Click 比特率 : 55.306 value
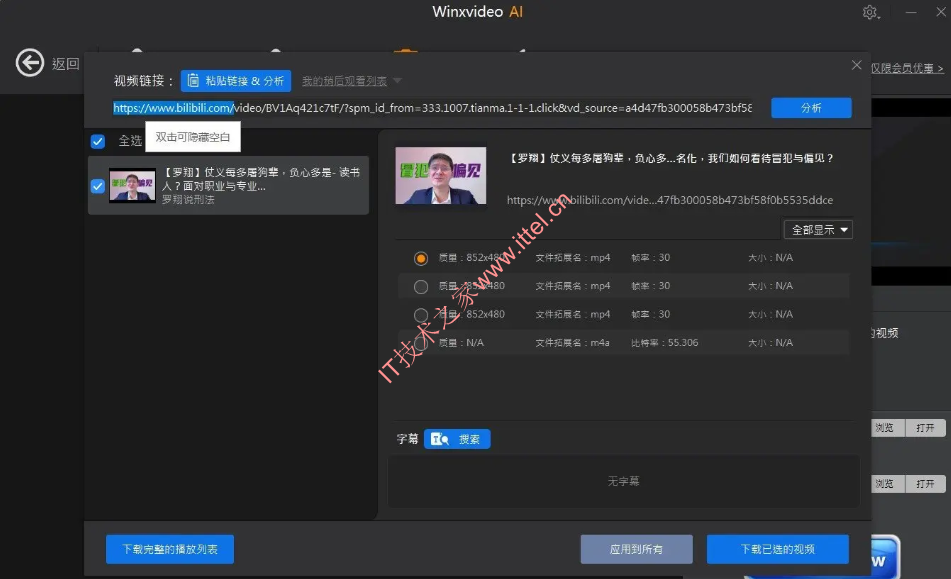 click(665, 343)
